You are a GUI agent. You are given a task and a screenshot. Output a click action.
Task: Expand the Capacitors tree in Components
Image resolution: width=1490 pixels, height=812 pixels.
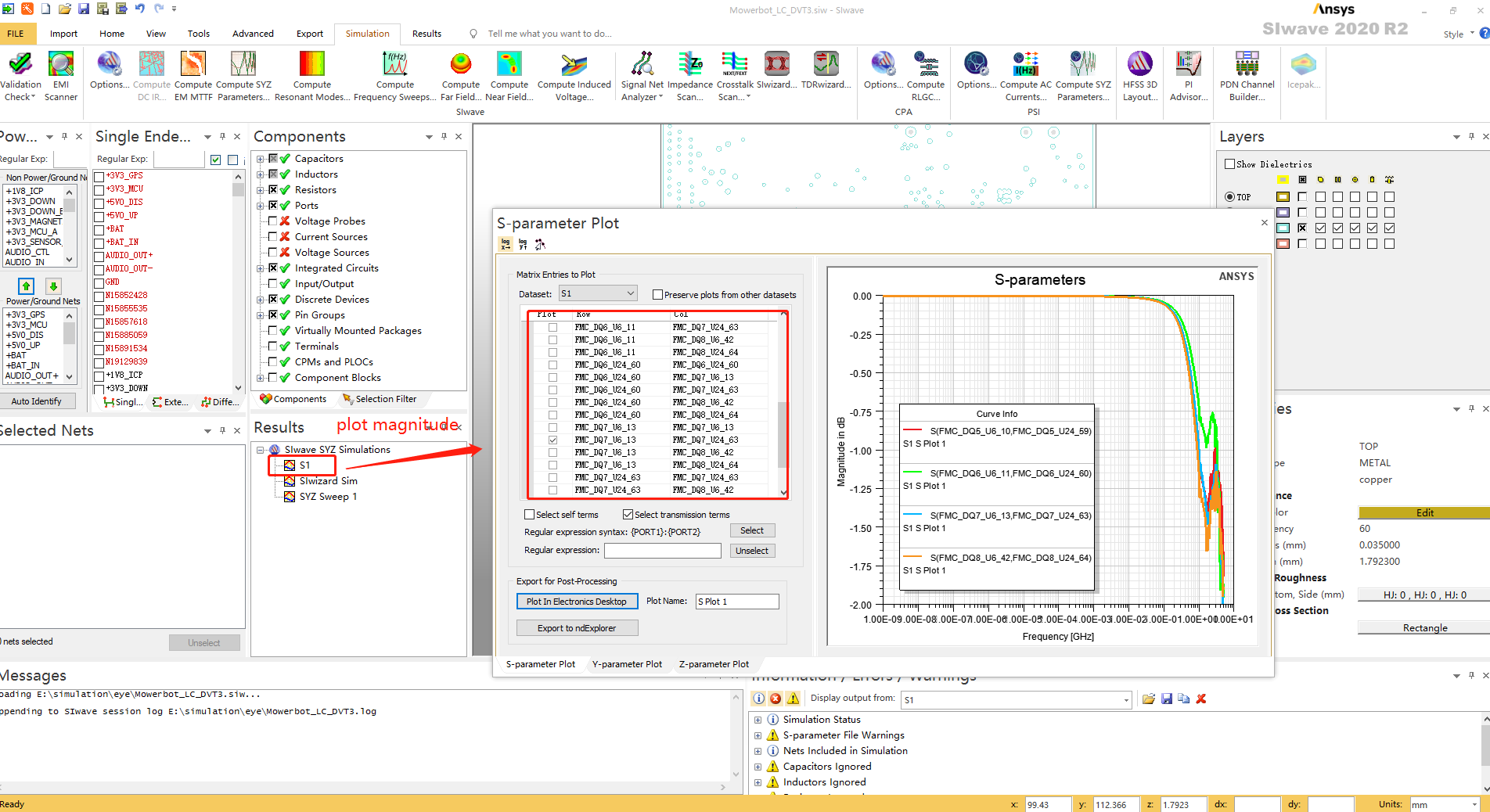tap(261, 158)
